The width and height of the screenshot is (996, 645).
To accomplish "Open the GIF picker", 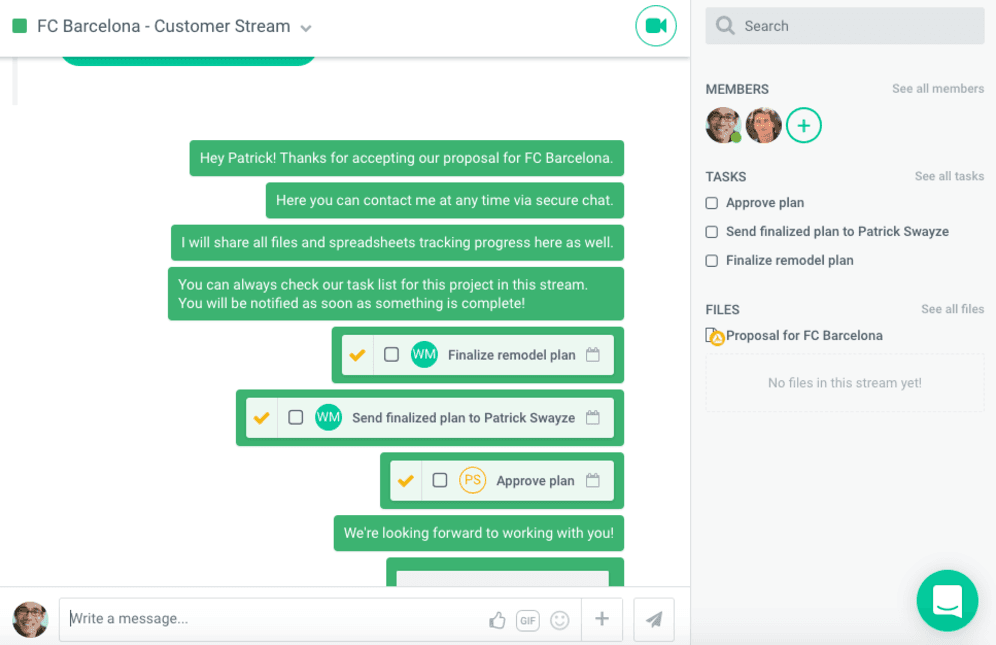I will [x=528, y=620].
